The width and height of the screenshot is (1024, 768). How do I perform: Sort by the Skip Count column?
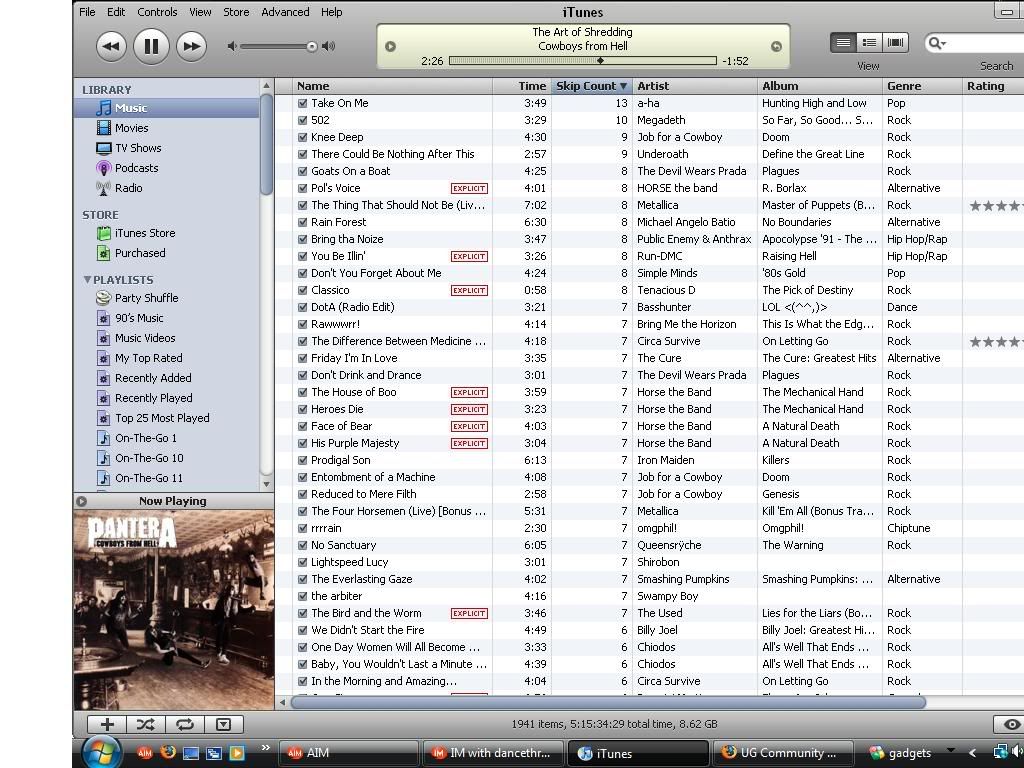[591, 86]
